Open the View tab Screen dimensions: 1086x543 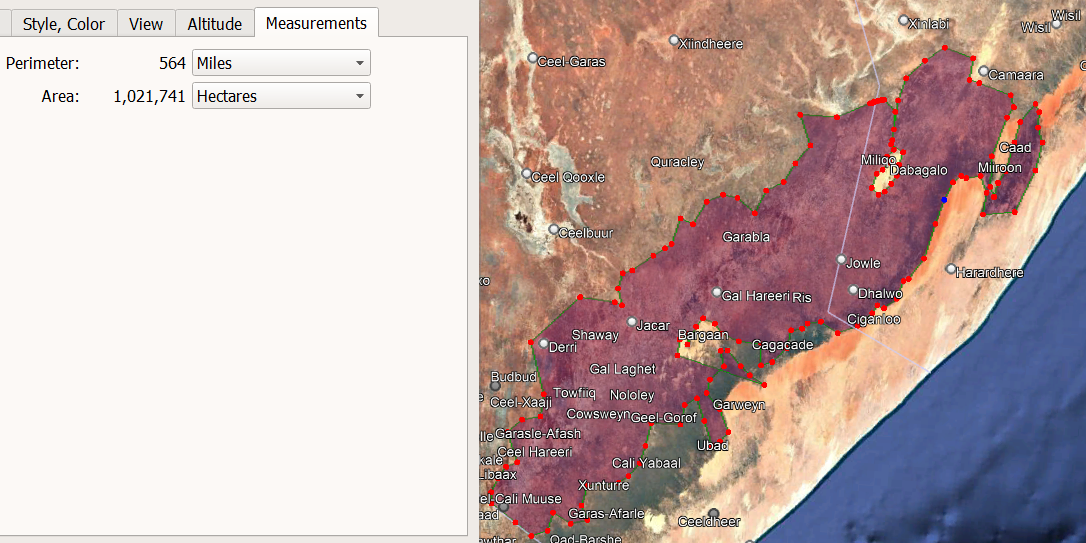tap(146, 24)
